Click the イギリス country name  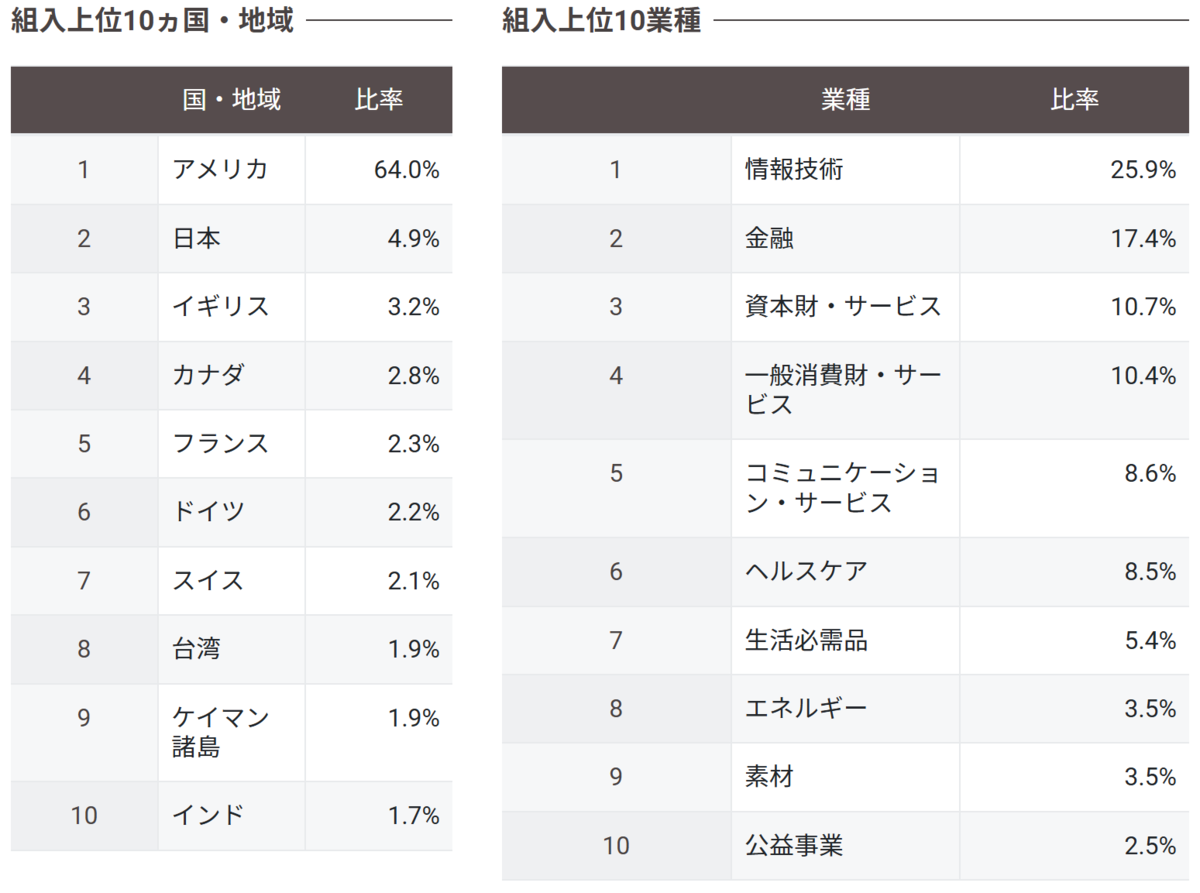220,307
